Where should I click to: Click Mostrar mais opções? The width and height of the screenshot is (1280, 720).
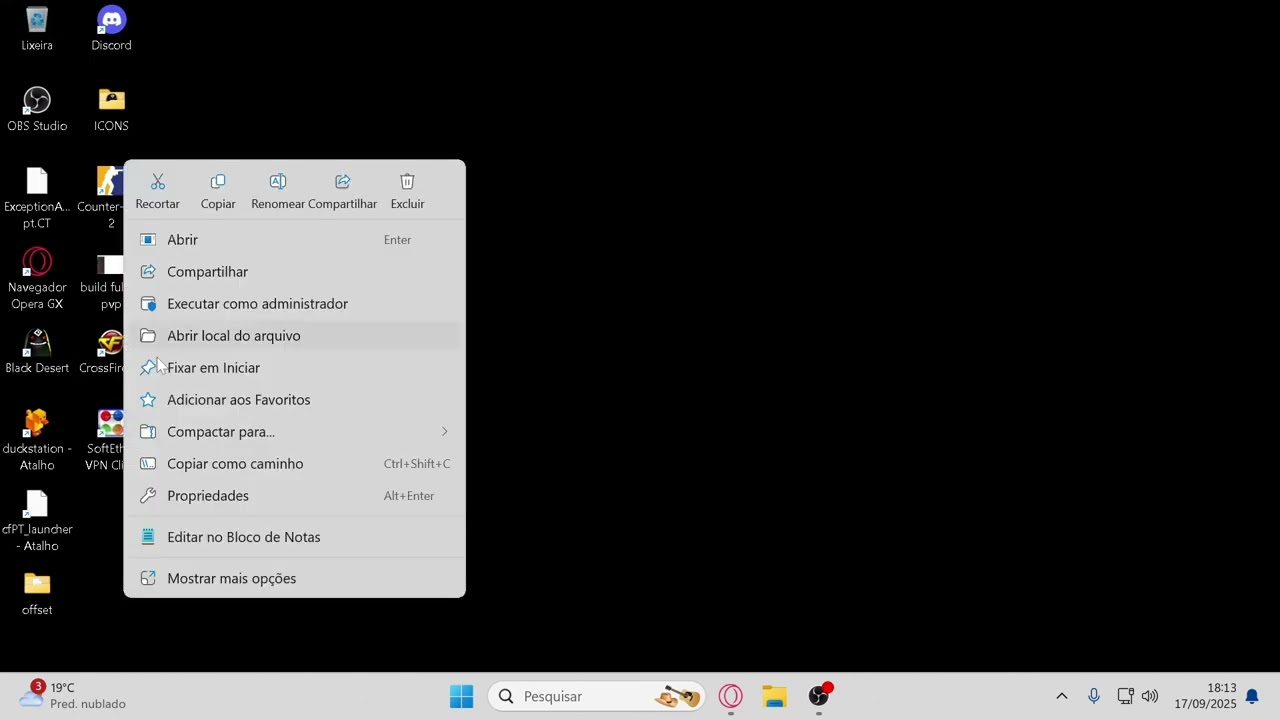(x=294, y=579)
